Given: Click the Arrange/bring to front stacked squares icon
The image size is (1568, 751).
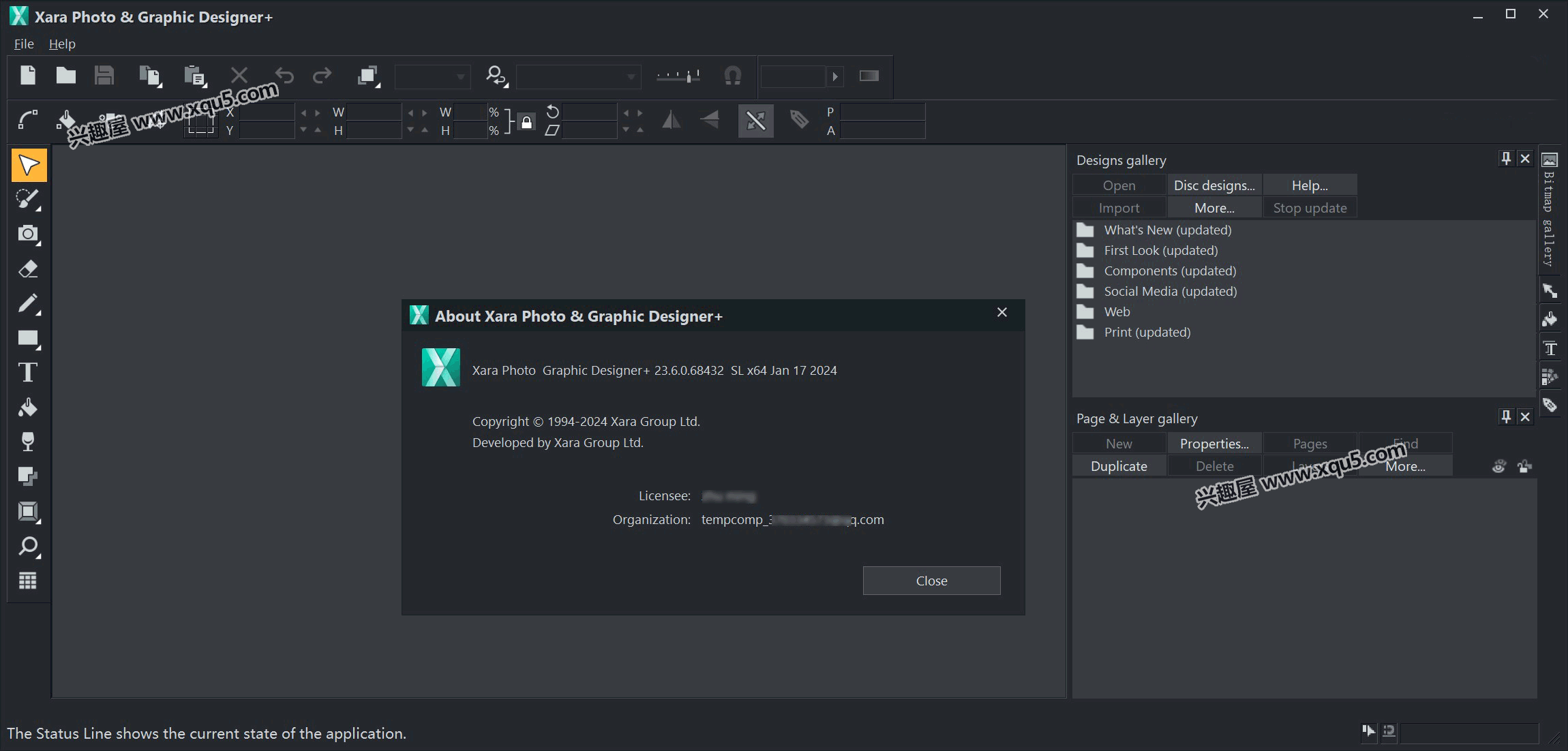Looking at the screenshot, I should pyautogui.click(x=369, y=76).
